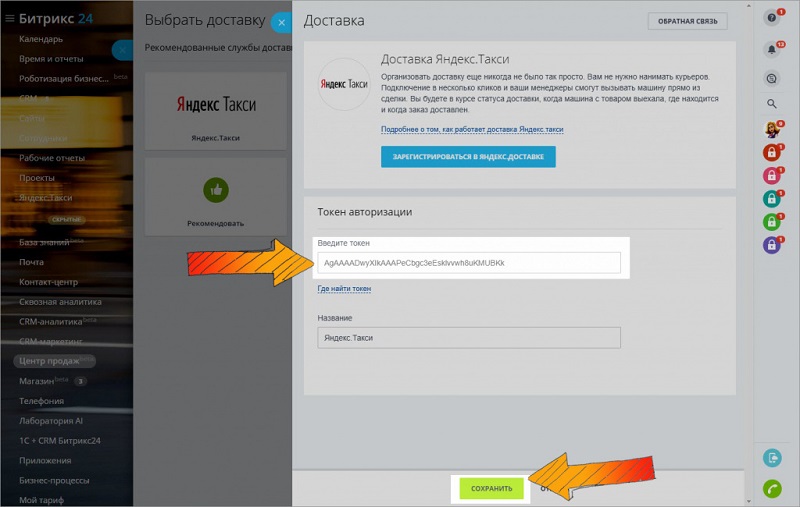Open Календарь in the left menu

(x=41, y=39)
